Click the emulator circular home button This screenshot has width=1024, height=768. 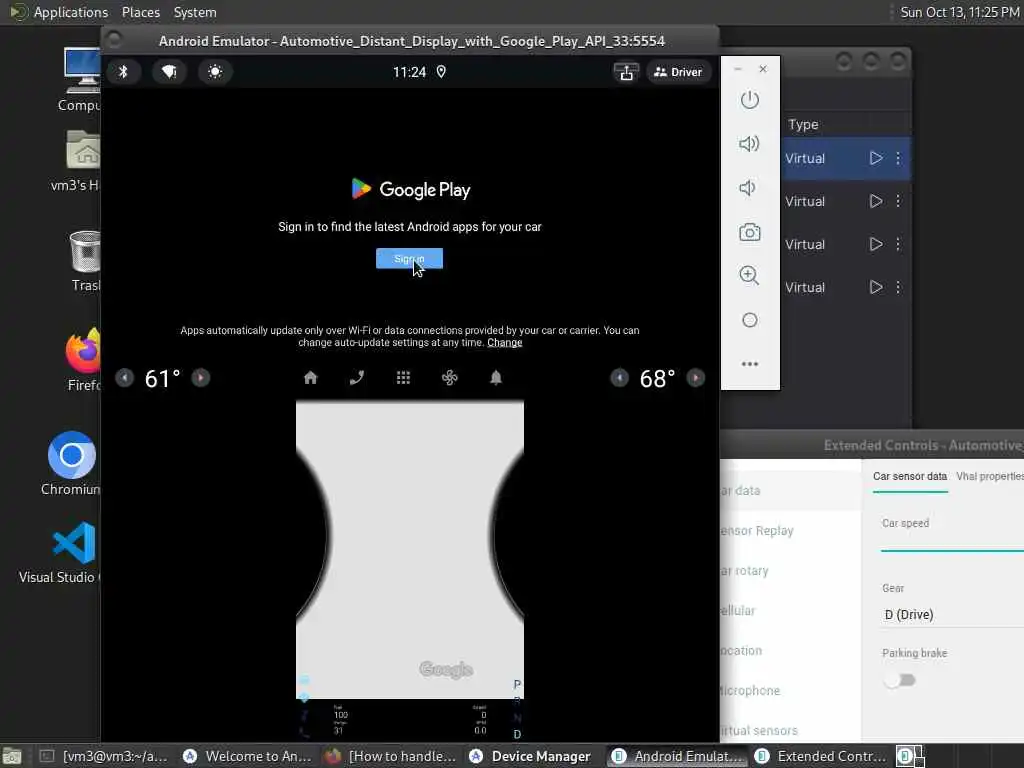tap(750, 320)
